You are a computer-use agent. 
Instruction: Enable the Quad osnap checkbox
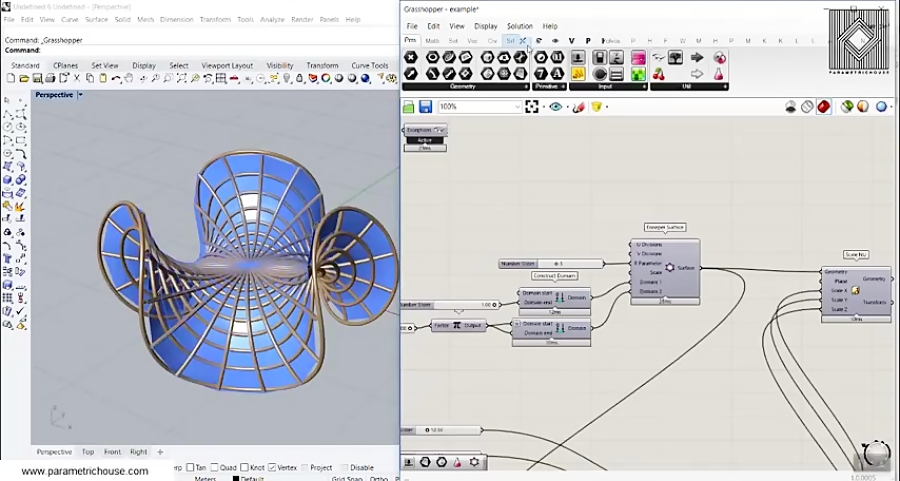click(x=214, y=467)
